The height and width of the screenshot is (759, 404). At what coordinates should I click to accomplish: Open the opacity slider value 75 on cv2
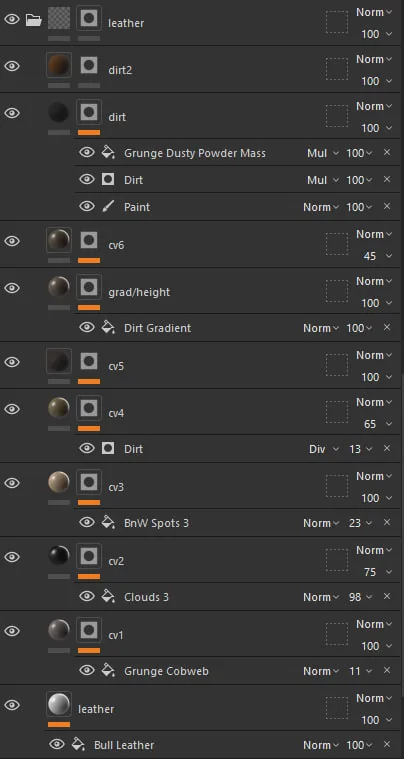coord(377,572)
